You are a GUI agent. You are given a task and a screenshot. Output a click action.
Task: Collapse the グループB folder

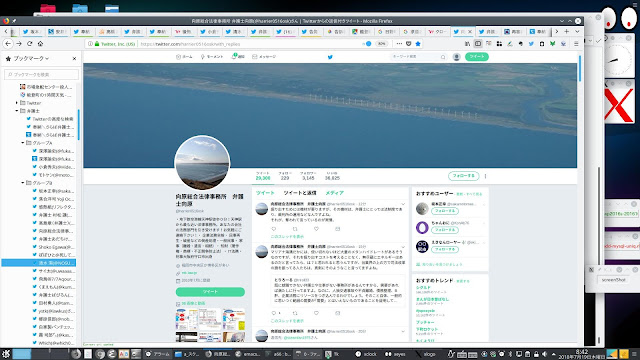tap(23, 183)
